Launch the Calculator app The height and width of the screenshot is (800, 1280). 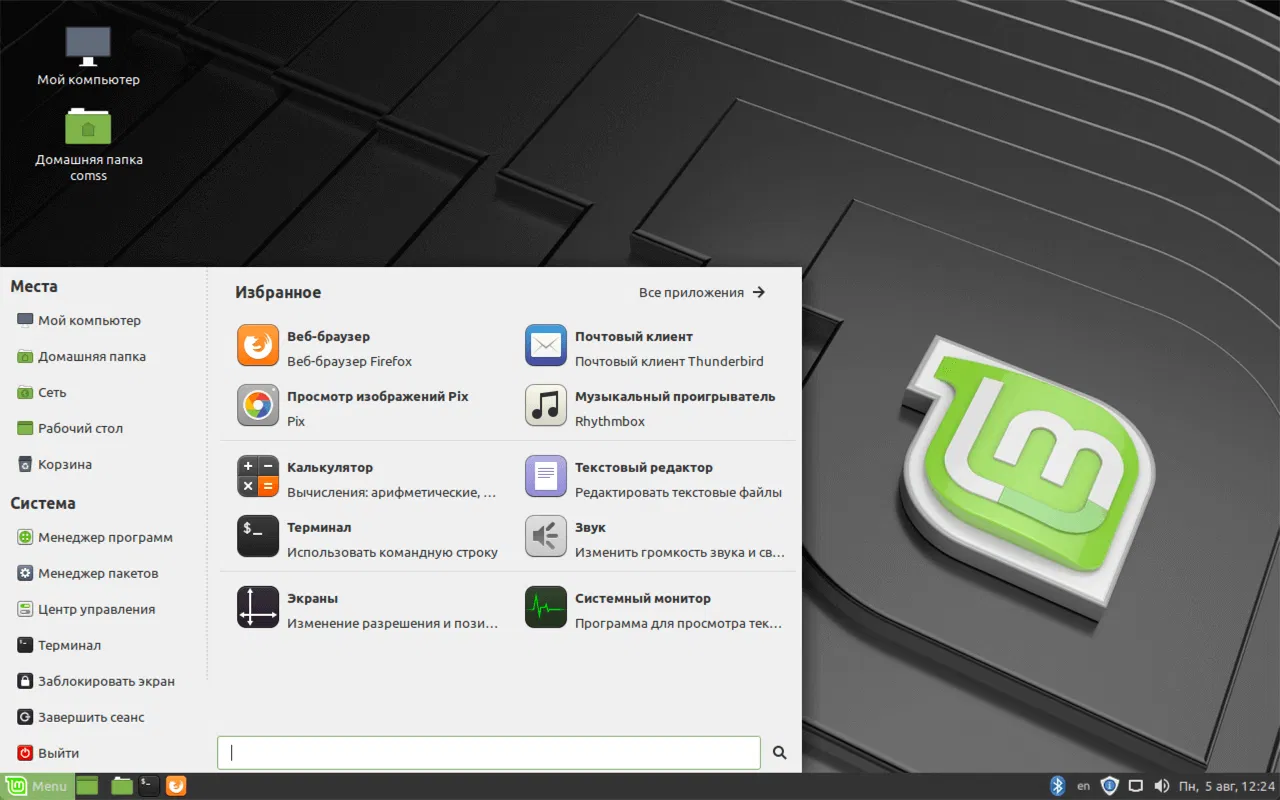tap(330, 476)
